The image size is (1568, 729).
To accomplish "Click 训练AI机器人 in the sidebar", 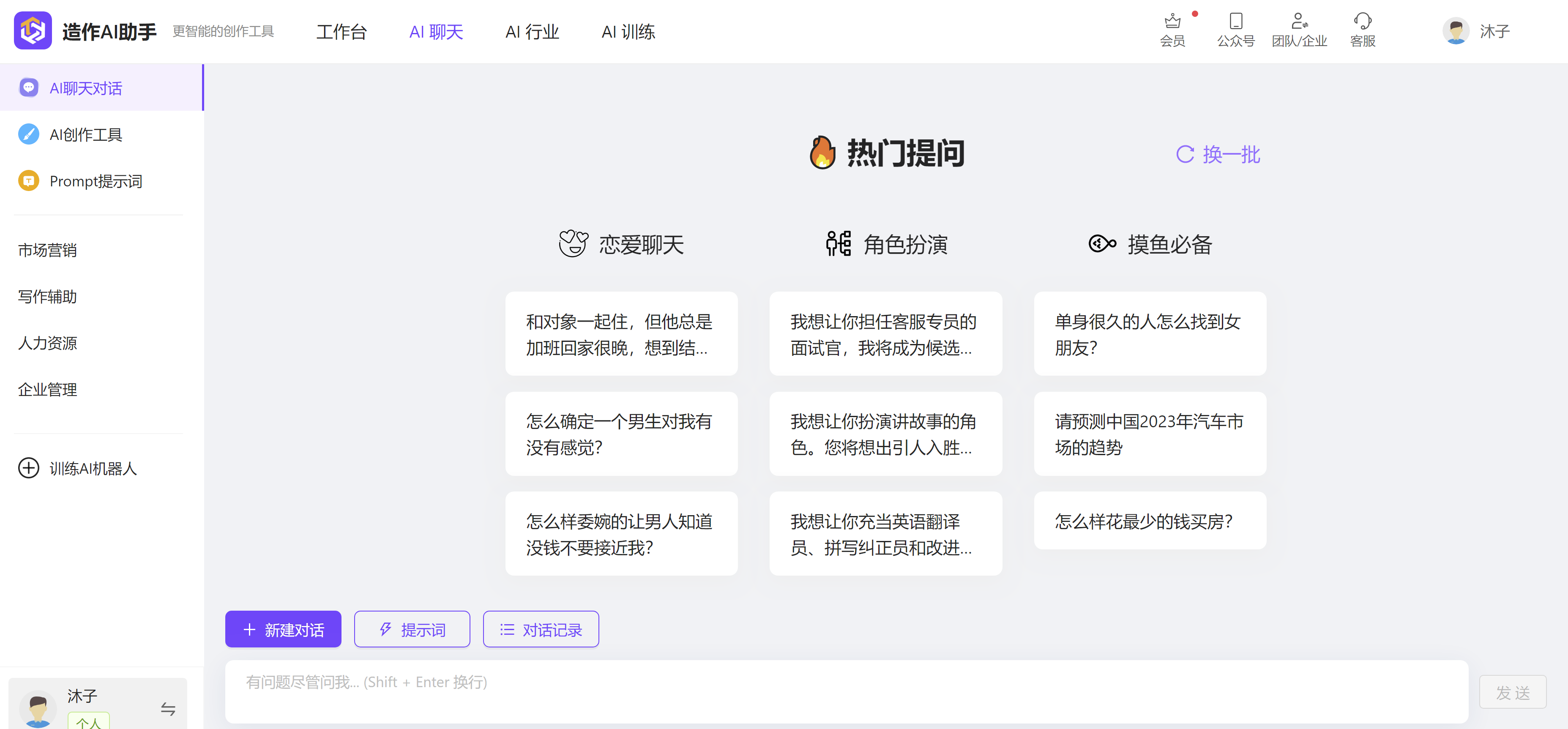I will [x=93, y=469].
